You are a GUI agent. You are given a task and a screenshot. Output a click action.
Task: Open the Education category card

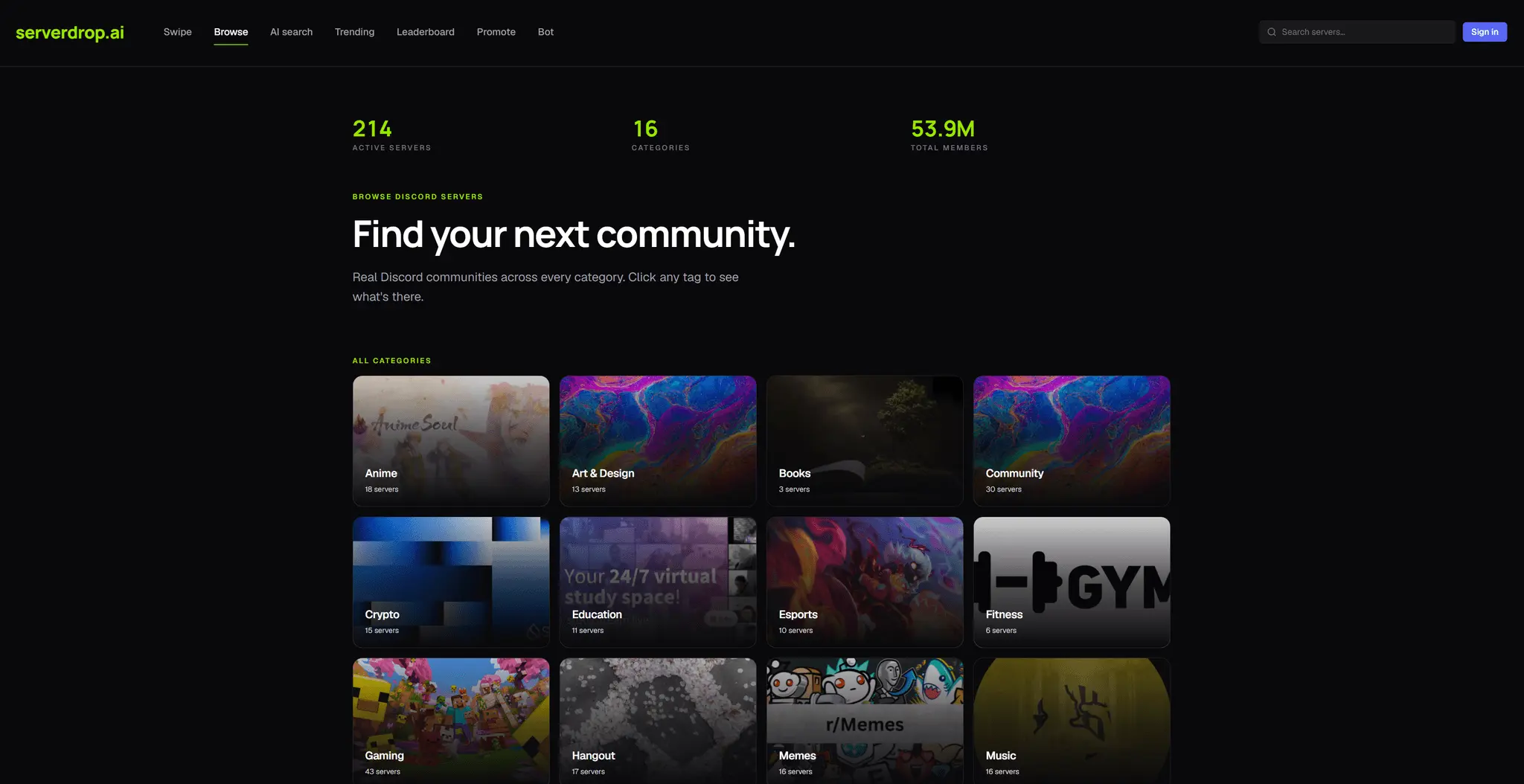(x=658, y=582)
